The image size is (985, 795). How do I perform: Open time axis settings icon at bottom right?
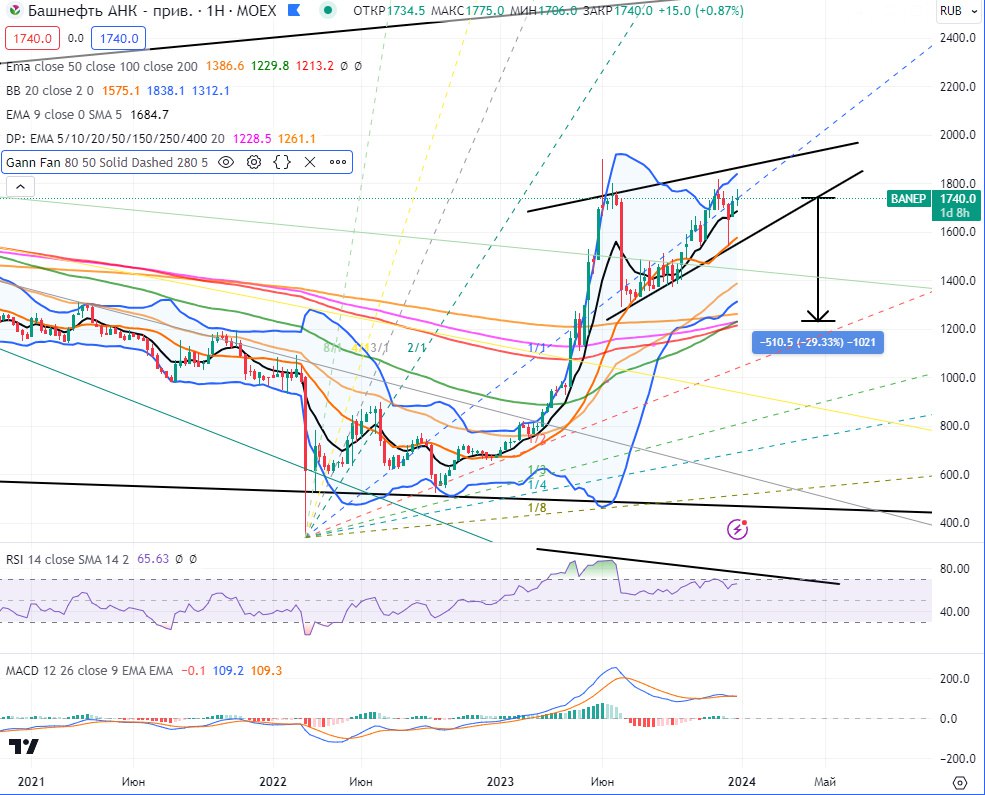click(960, 782)
